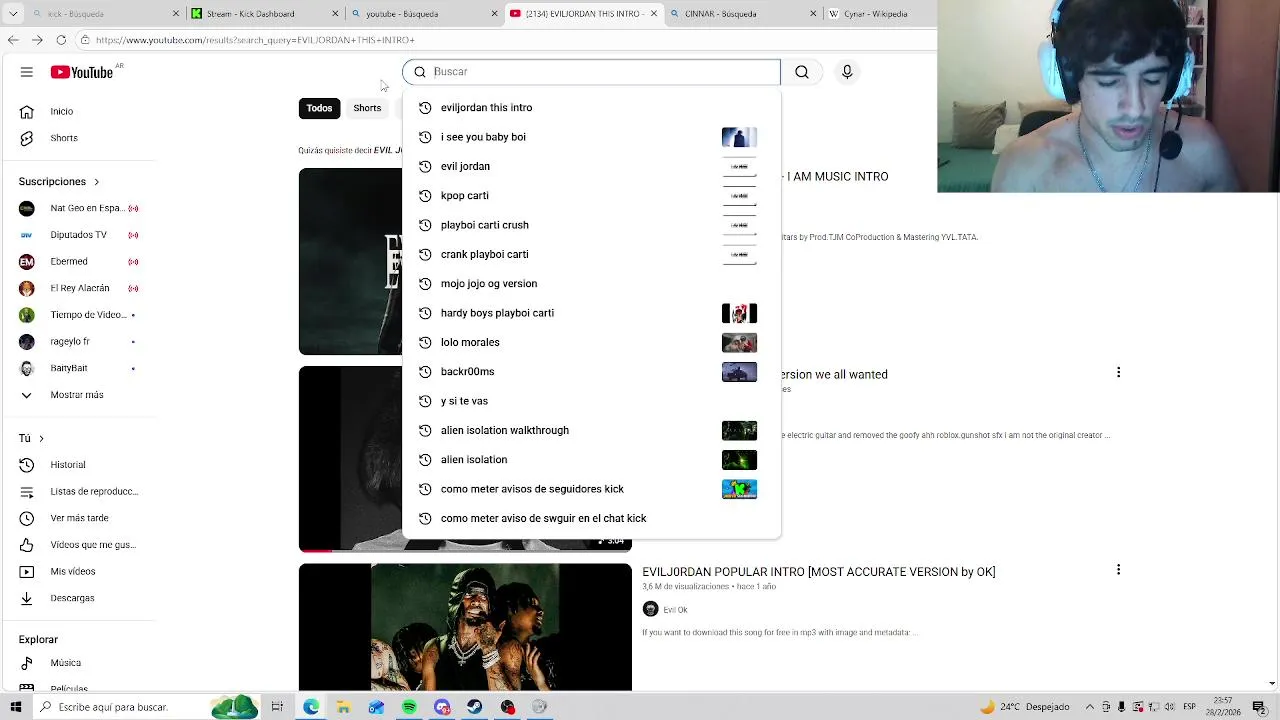Open EVILJ0RDAN POPULAR INTRO video title
Image resolution: width=1280 pixels, height=720 pixels.
[818, 572]
